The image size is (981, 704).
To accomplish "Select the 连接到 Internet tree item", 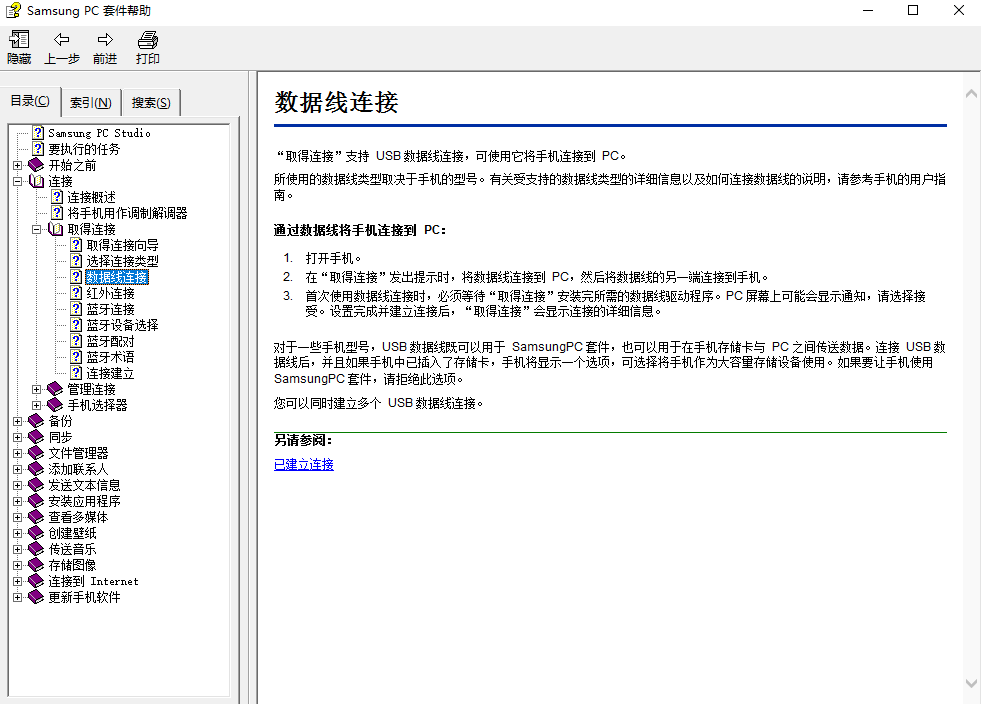I will 93,581.
